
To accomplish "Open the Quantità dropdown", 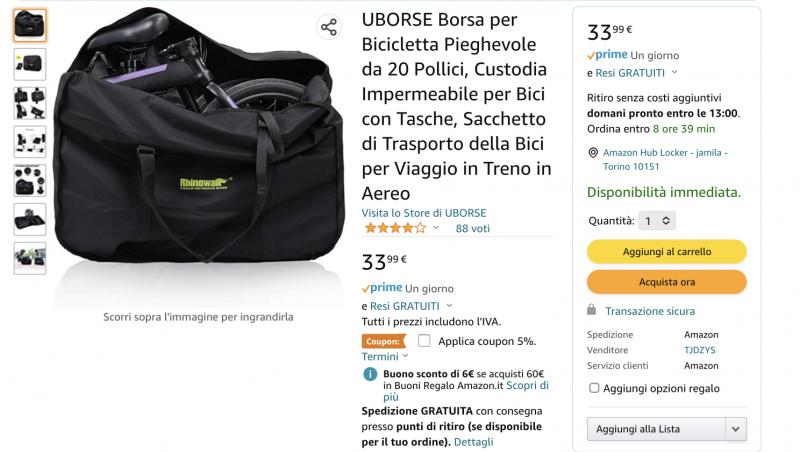I will [x=657, y=221].
